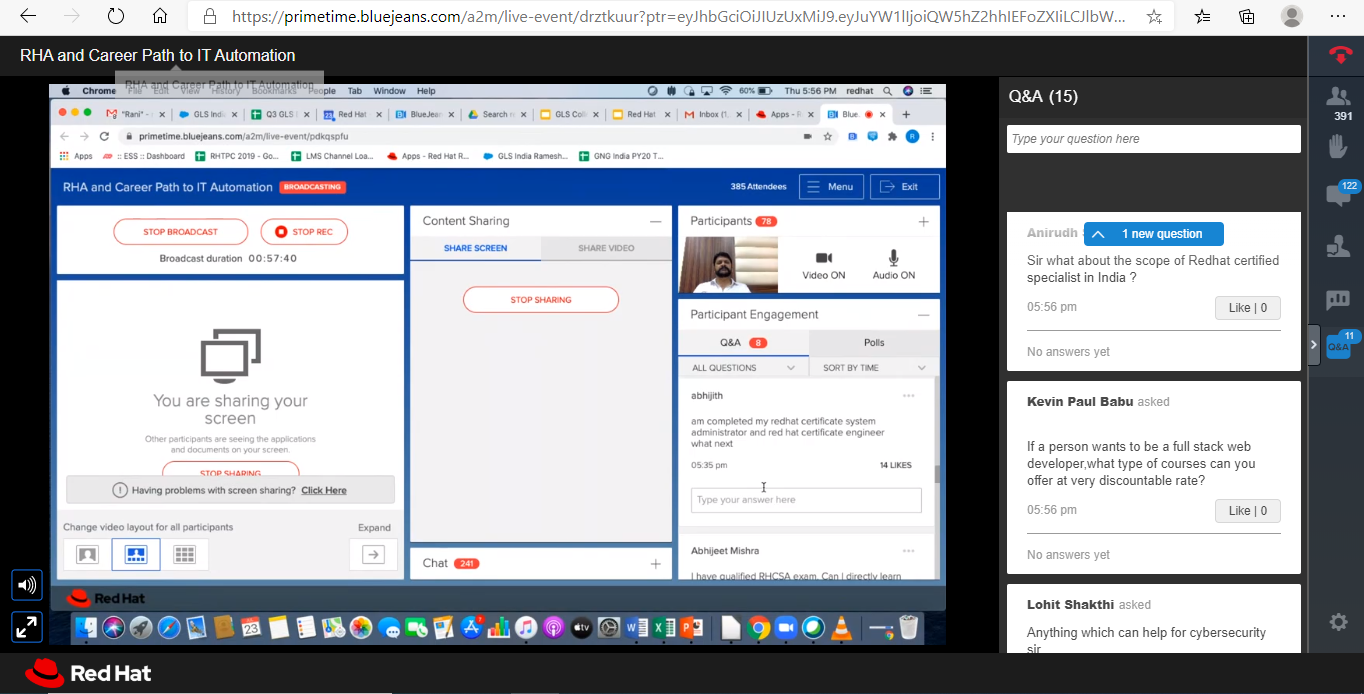Add this page to favorites with star

tap(1154, 17)
